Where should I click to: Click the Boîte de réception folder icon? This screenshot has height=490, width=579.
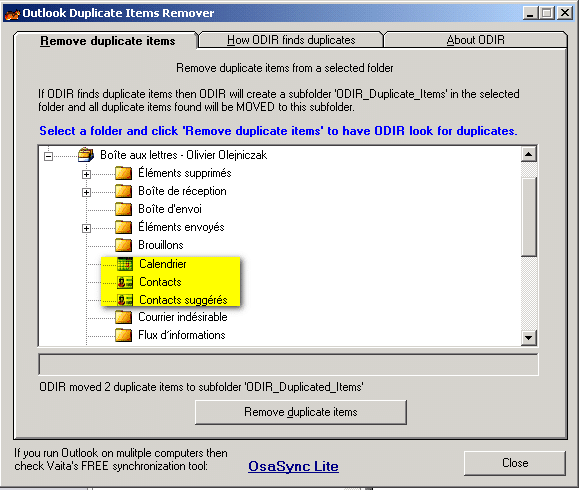[x=123, y=191]
